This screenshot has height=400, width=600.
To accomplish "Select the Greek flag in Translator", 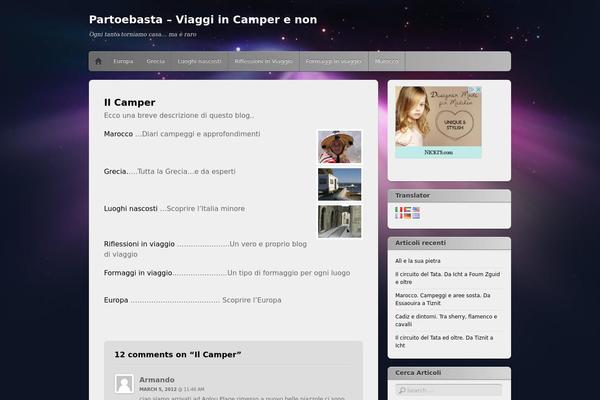I will point(416,216).
